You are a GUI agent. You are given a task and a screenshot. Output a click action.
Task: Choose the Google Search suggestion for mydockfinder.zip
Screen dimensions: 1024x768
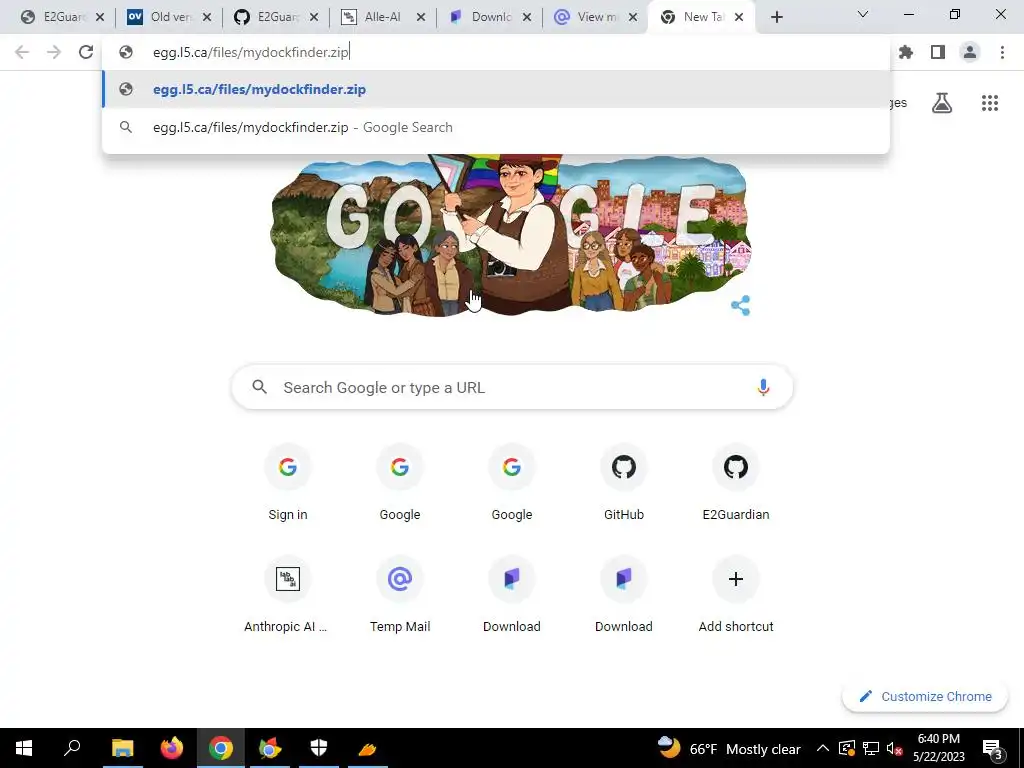pos(496,127)
